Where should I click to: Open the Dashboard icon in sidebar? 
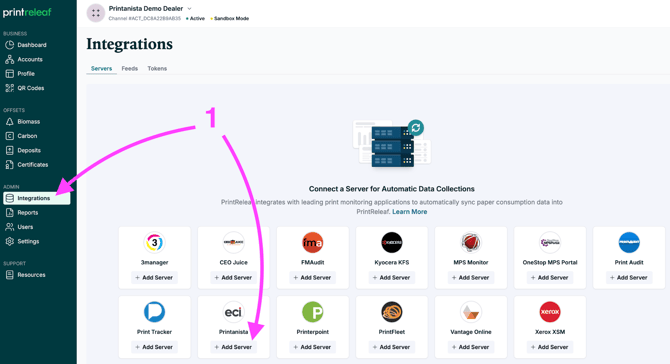click(x=9, y=45)
